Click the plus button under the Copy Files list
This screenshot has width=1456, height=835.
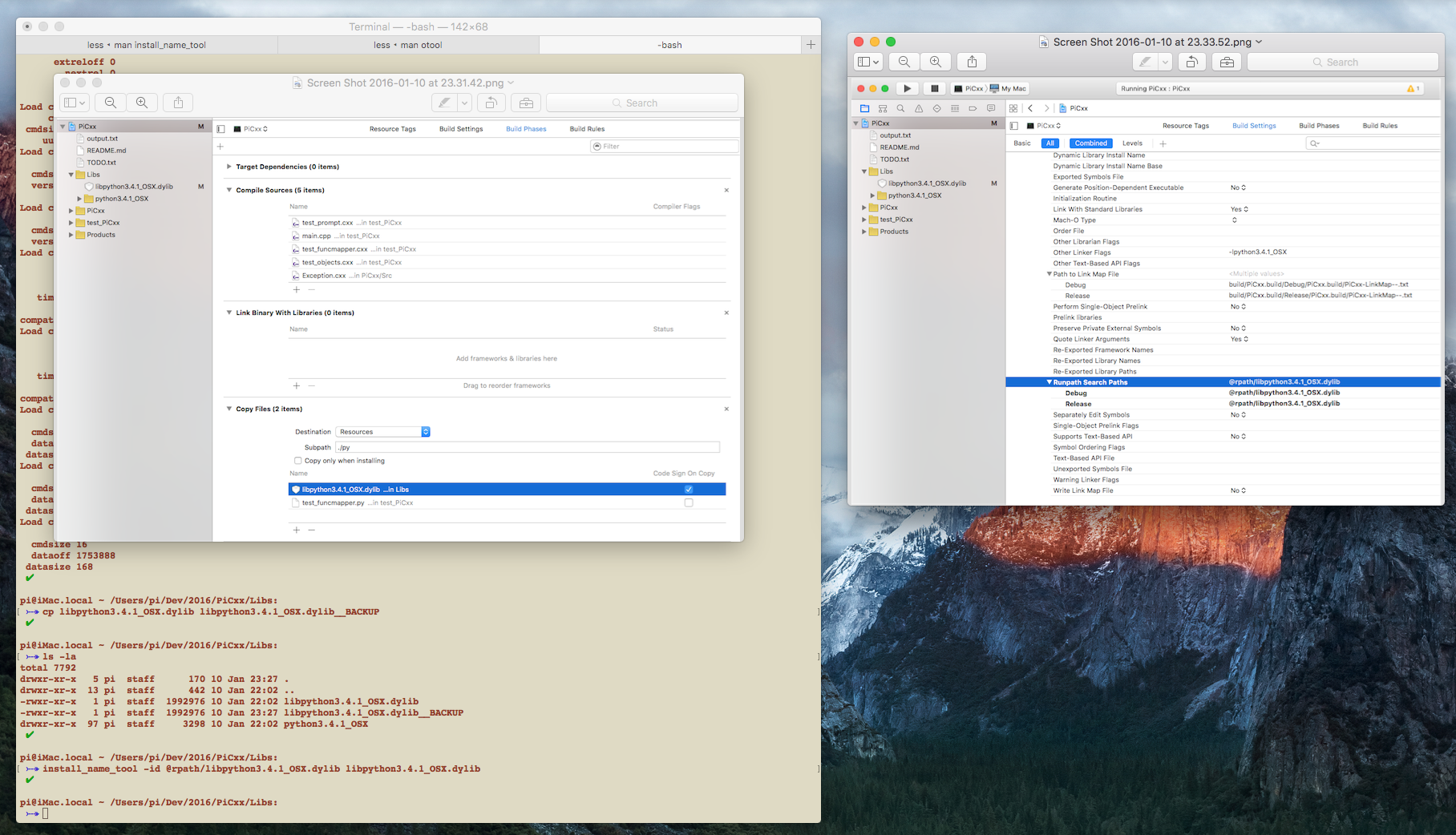[297, 530]
